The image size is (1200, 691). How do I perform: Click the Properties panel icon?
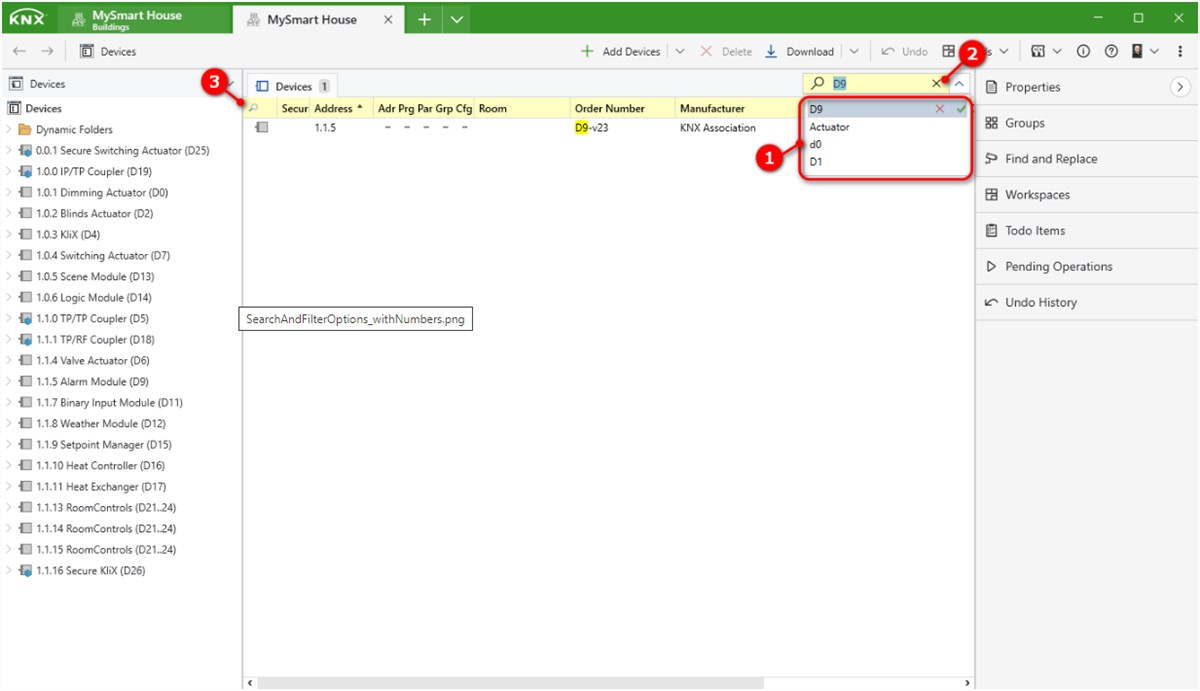[992, 87]
